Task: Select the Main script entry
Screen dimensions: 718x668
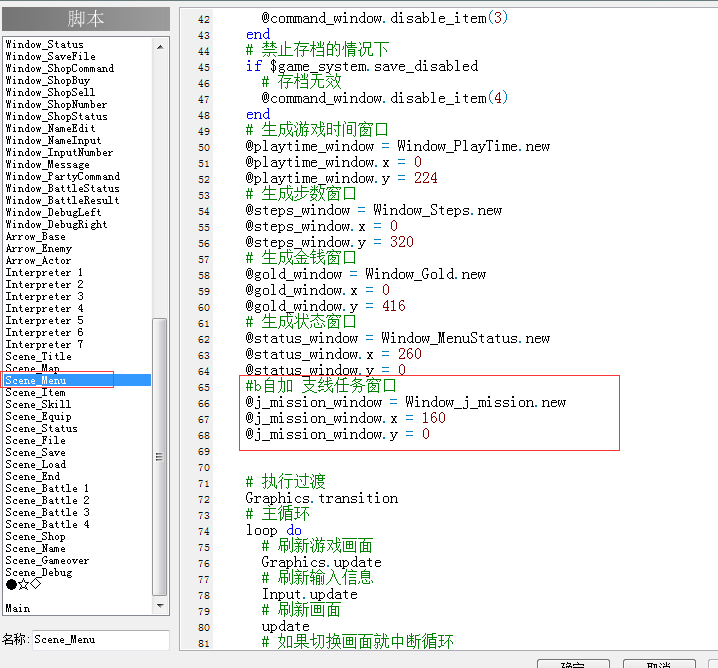Action: coord(17,608)
